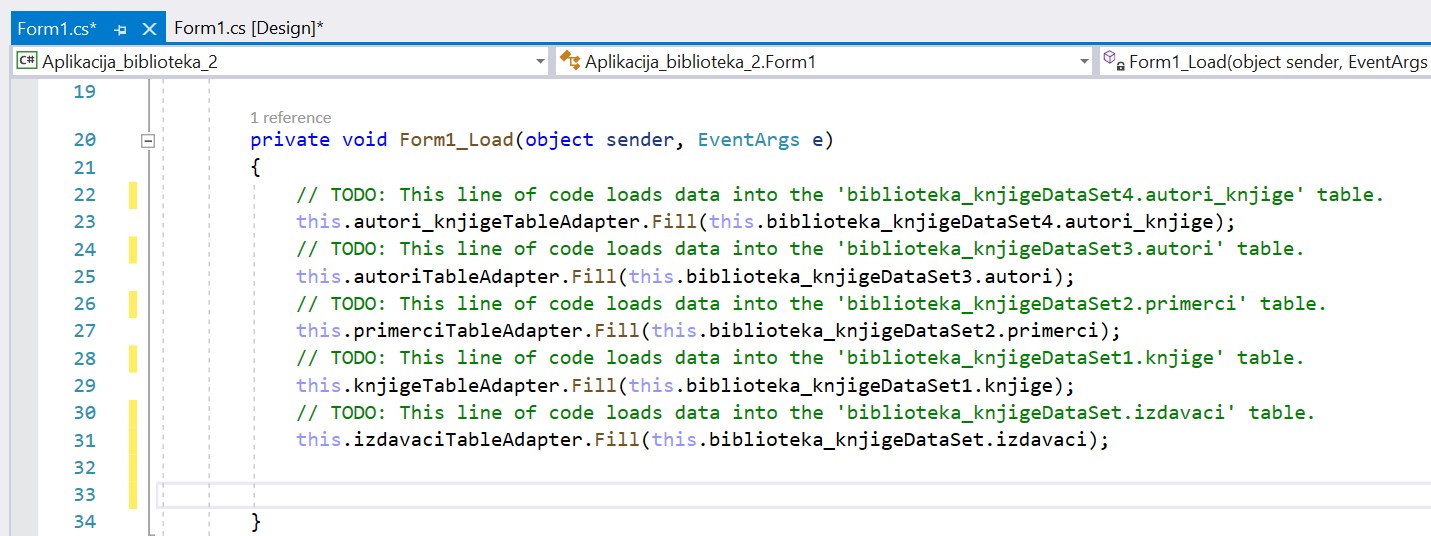Switch to the Form1.cs [Design]* tab
This screenshot has height=536, width=1431.
pos(248,29)
